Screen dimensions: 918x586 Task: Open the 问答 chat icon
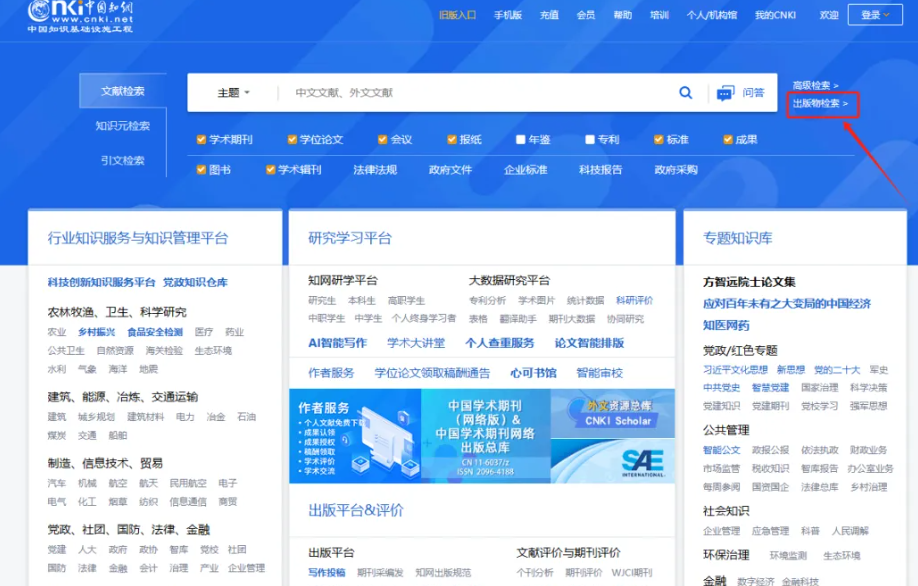[x=726, y=92]
